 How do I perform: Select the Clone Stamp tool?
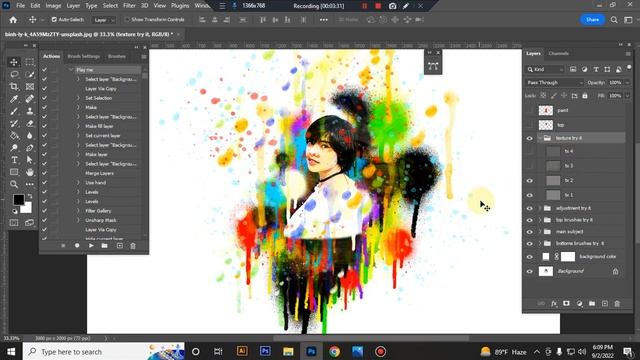click(x=29, y=111)
